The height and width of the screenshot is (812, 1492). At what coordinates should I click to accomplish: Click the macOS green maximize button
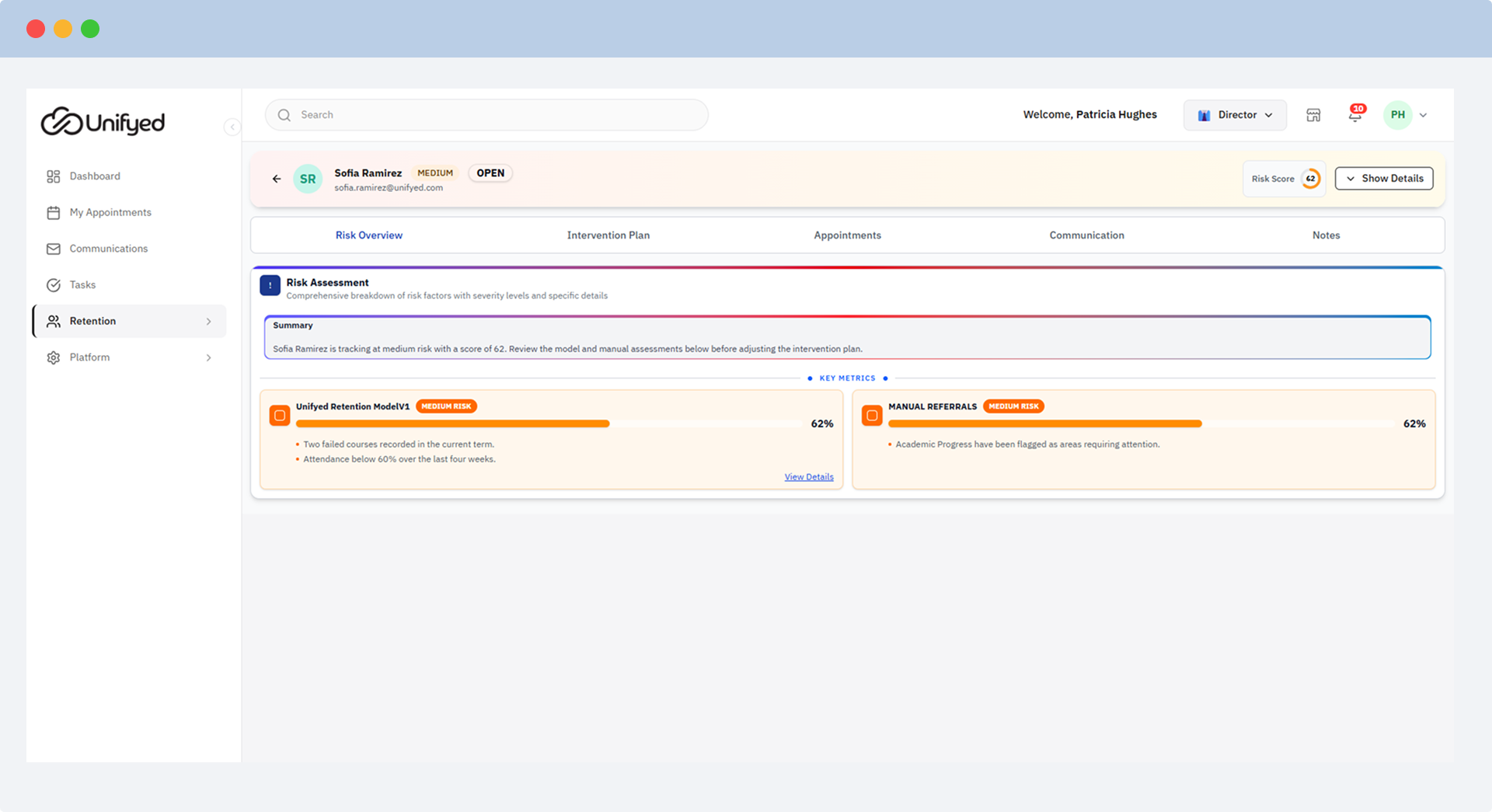click(90, 29)
